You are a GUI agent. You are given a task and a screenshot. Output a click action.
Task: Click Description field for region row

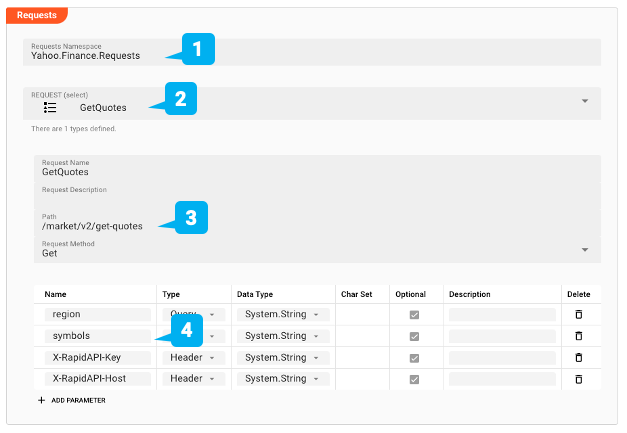[x=501, y=314]
